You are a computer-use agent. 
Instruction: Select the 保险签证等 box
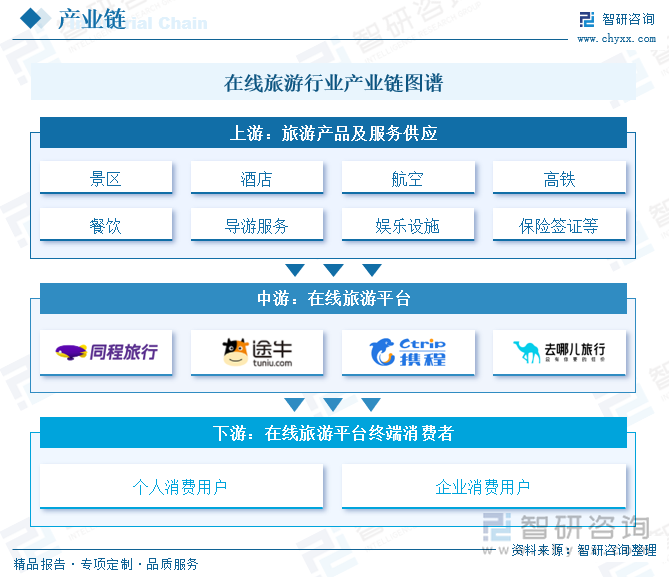coord(559,224)
